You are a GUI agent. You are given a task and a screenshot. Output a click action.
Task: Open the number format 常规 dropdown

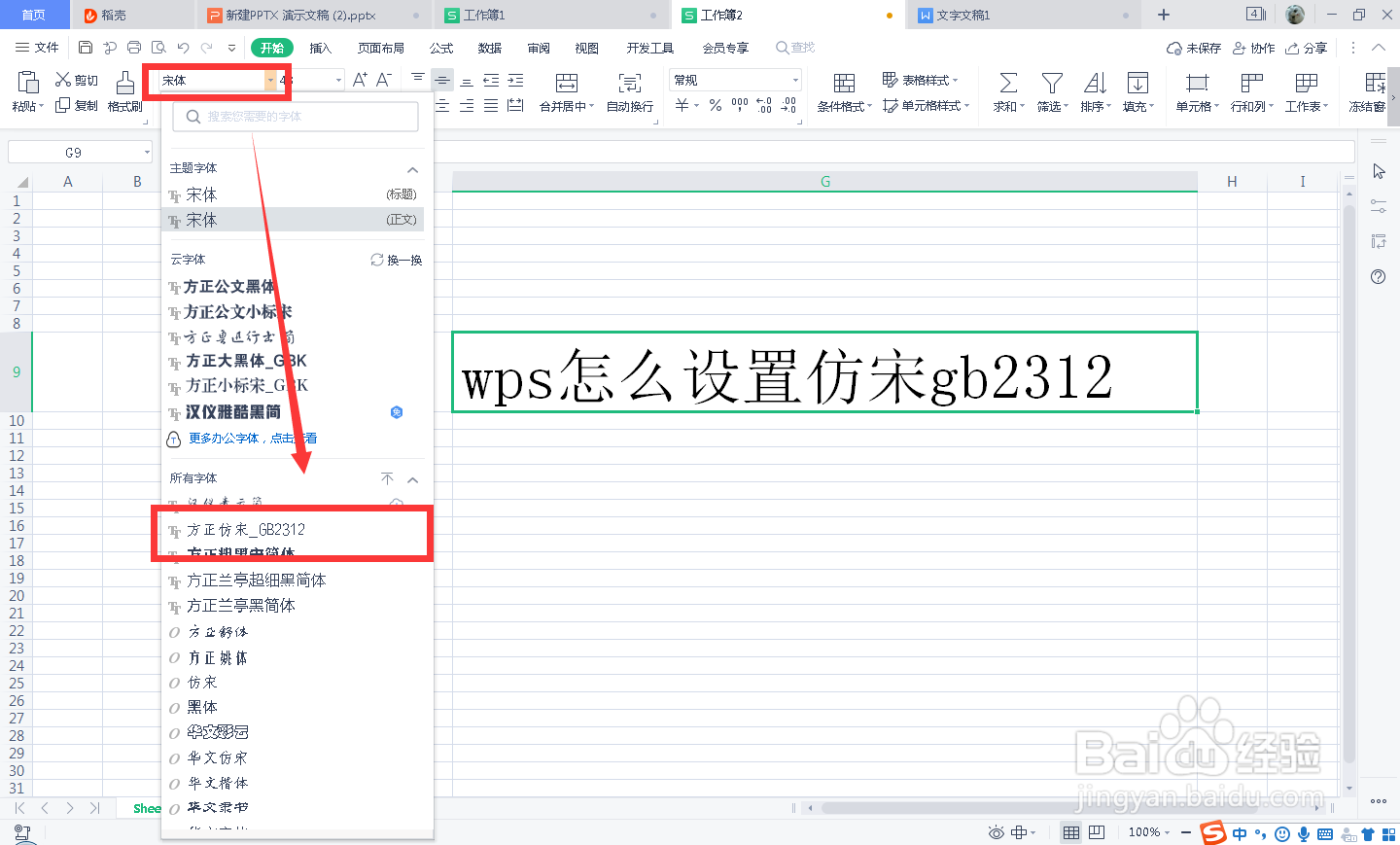[795, 81]
